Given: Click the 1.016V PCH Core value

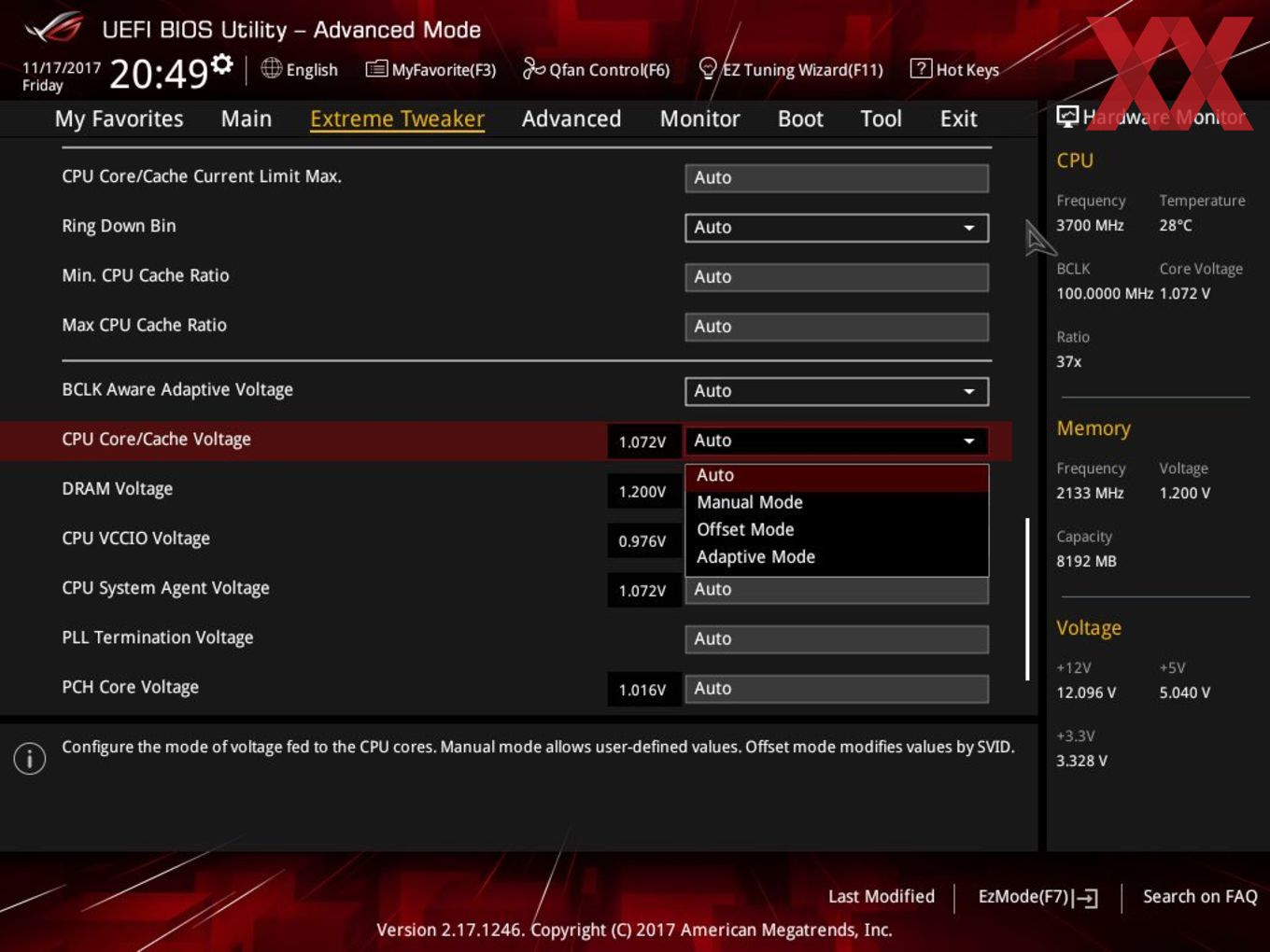Looking at the screenshot, I should click(642, 690).
